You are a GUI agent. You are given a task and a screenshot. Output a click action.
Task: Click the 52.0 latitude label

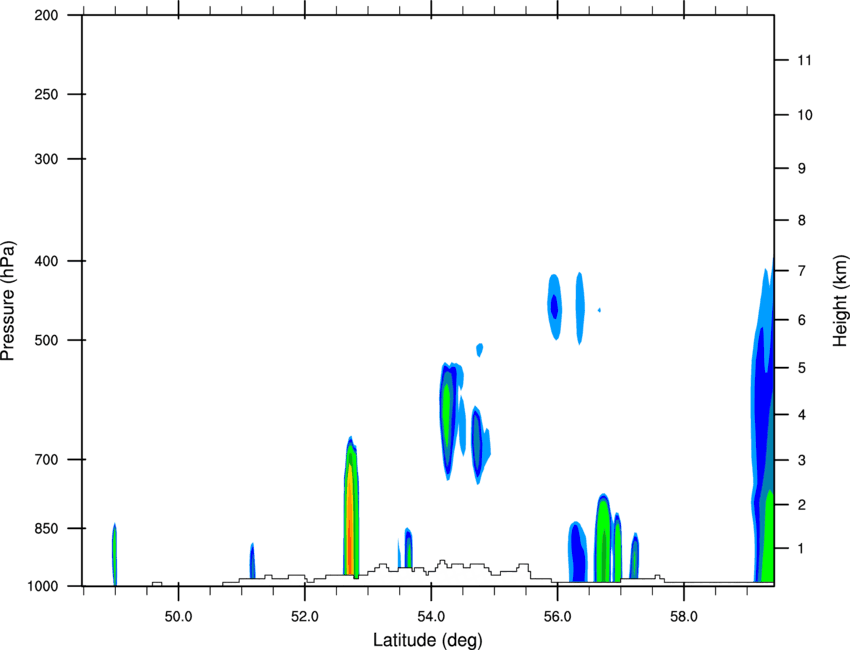coord(305,617)
